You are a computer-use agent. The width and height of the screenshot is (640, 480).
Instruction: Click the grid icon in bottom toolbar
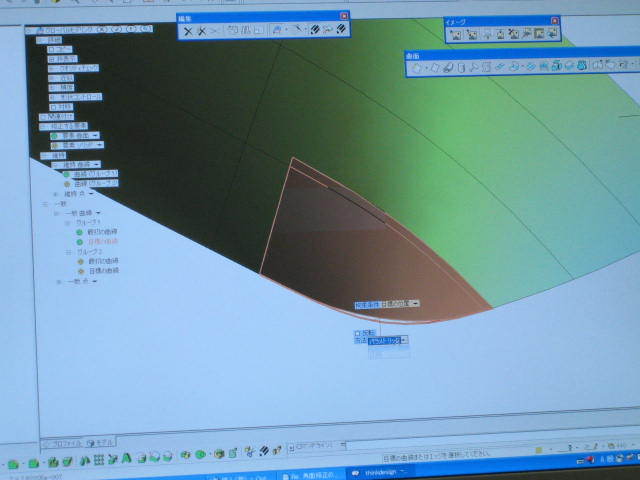[x=98, y=460]
